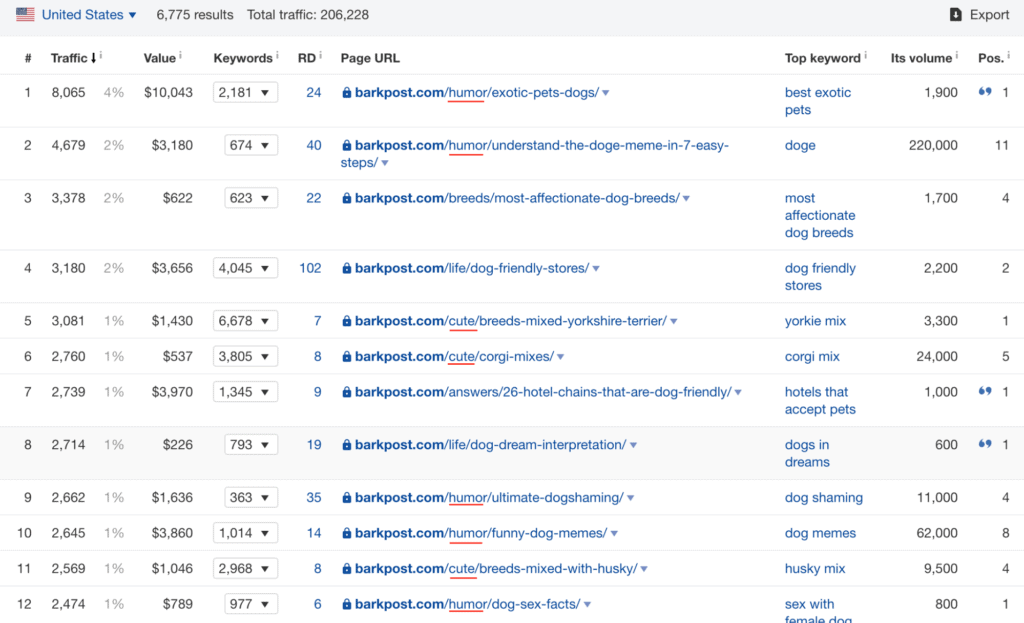
Task: Visit the most-affectionate-dog-breeds page URL
Action: (x=517, y=199)
